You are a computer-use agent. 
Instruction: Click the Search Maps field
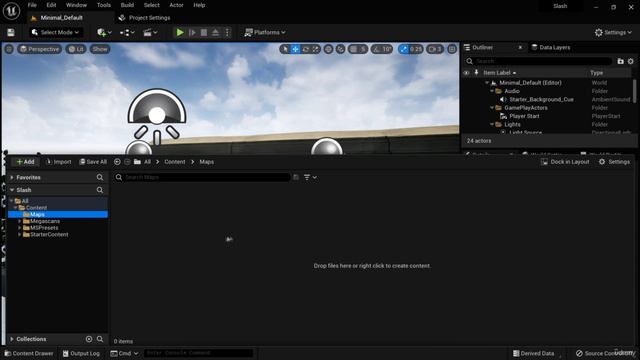pyautogui.click(x=202, y=177)
